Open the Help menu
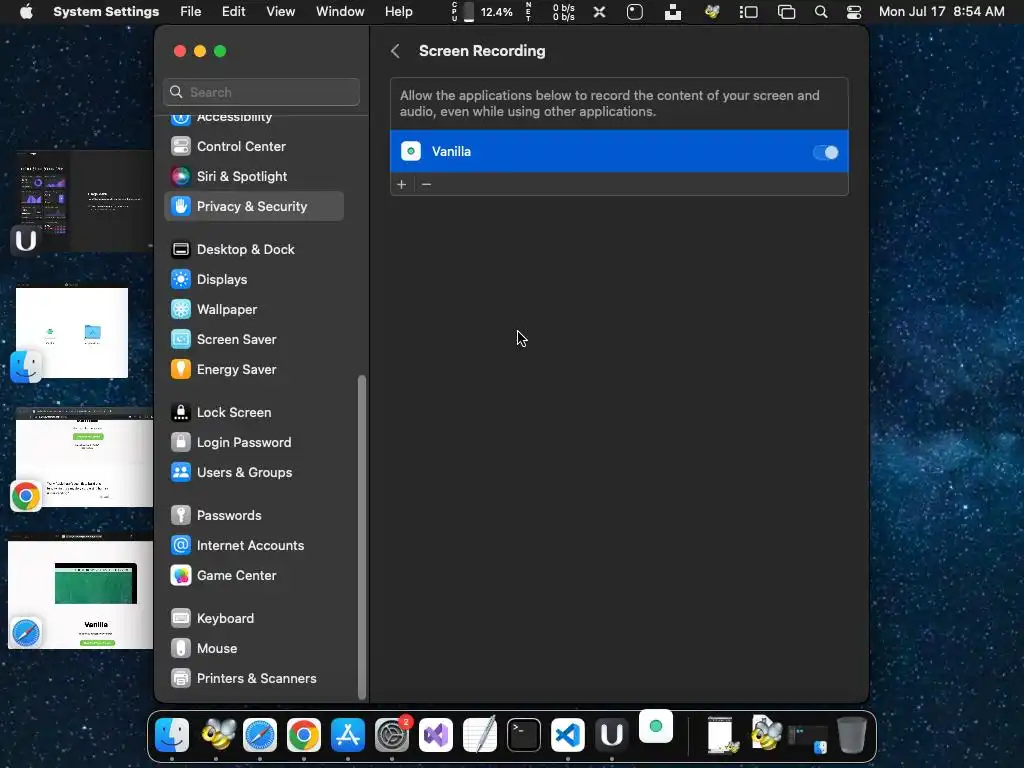 pyautogui.click(x=398, y=12)
